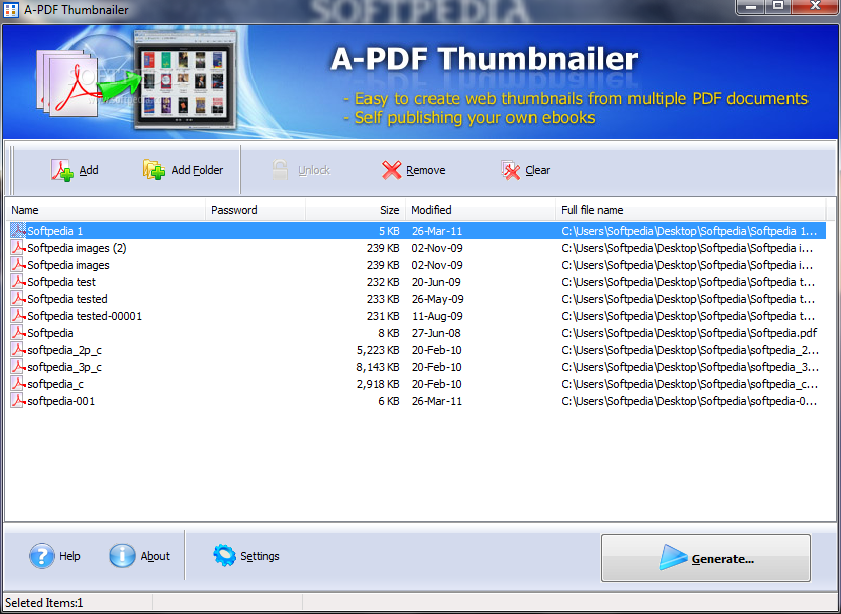Click the app icon in the title bar
This screenshot has width=841, height=614.
(x=11, y=9)
